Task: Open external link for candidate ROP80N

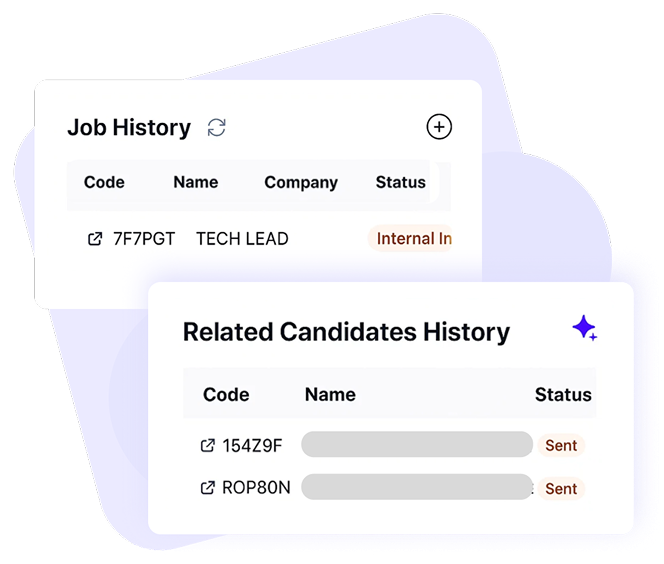Action: pos(208,488)
